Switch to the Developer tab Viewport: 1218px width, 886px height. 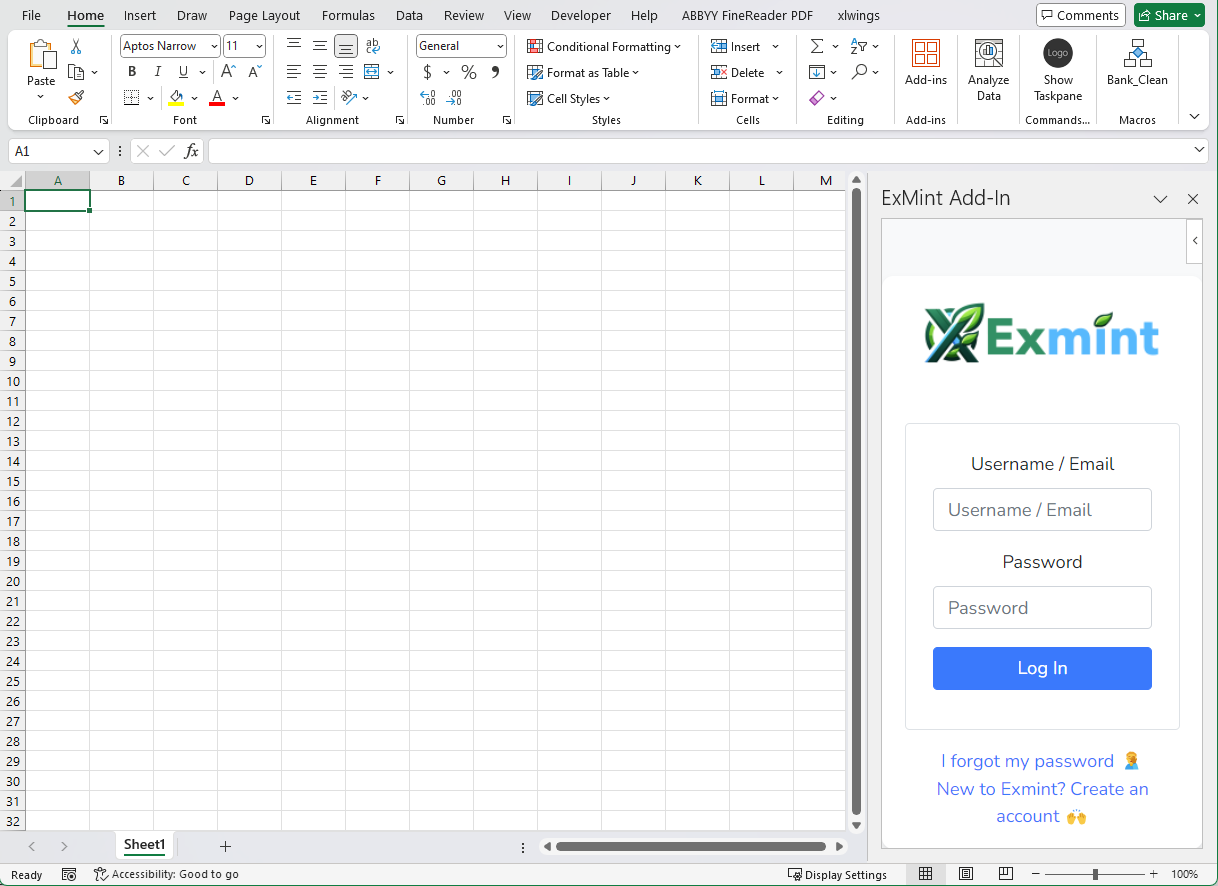[x=580, y=15]
